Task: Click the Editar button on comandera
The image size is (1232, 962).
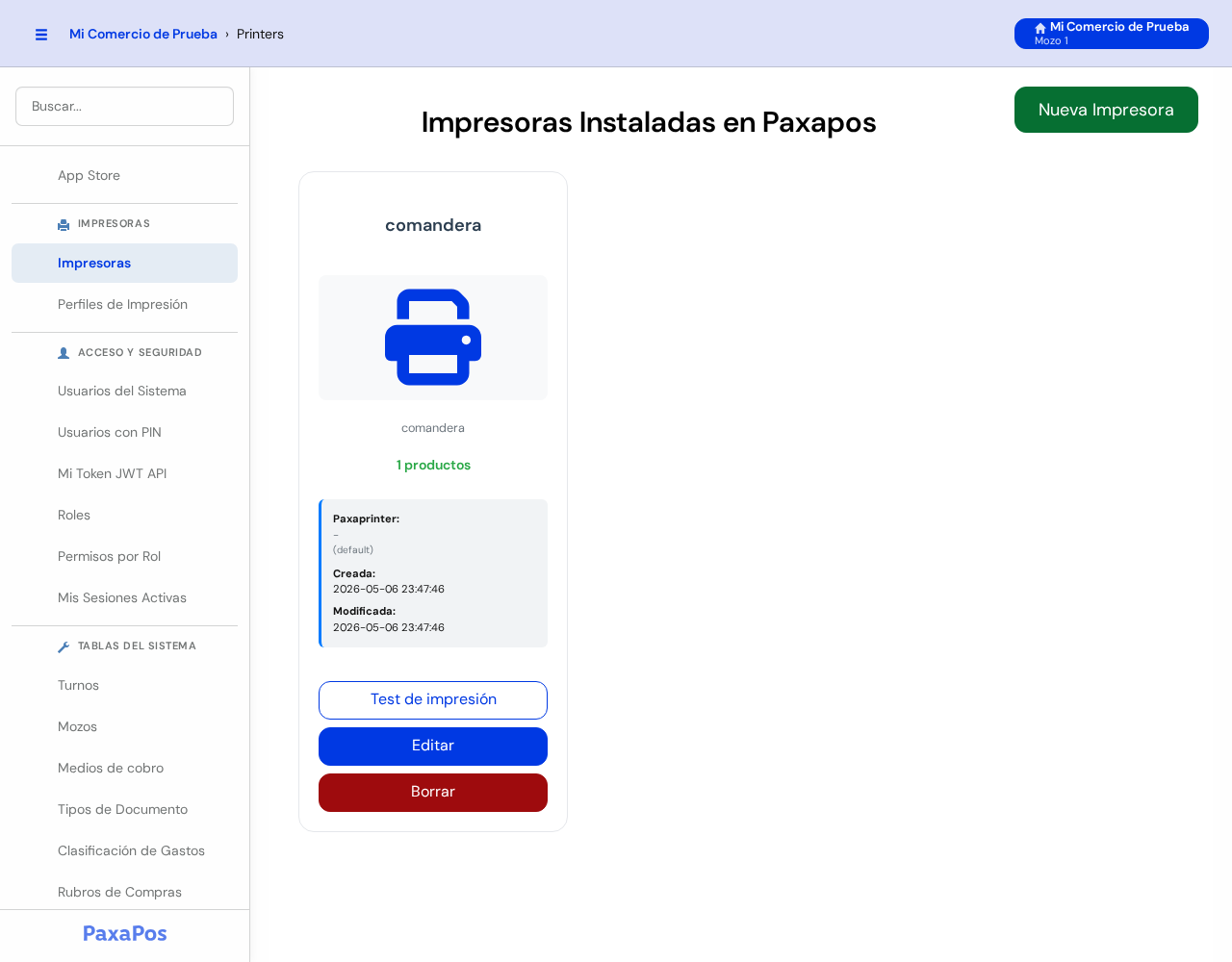Action: coord(433,747)
